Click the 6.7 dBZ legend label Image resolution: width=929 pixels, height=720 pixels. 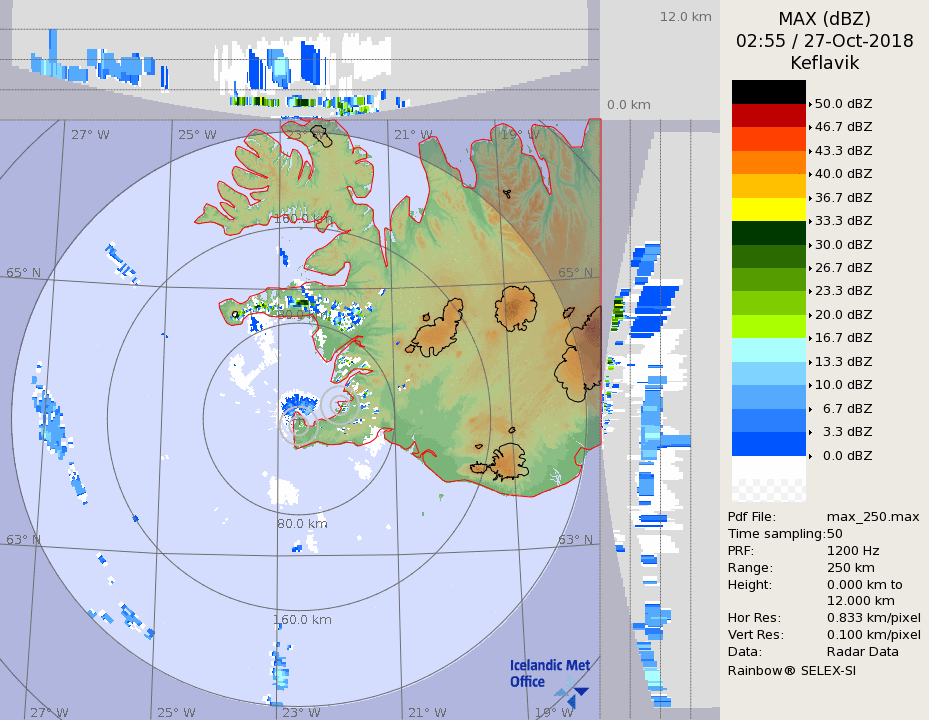click(x=846, y=409)
